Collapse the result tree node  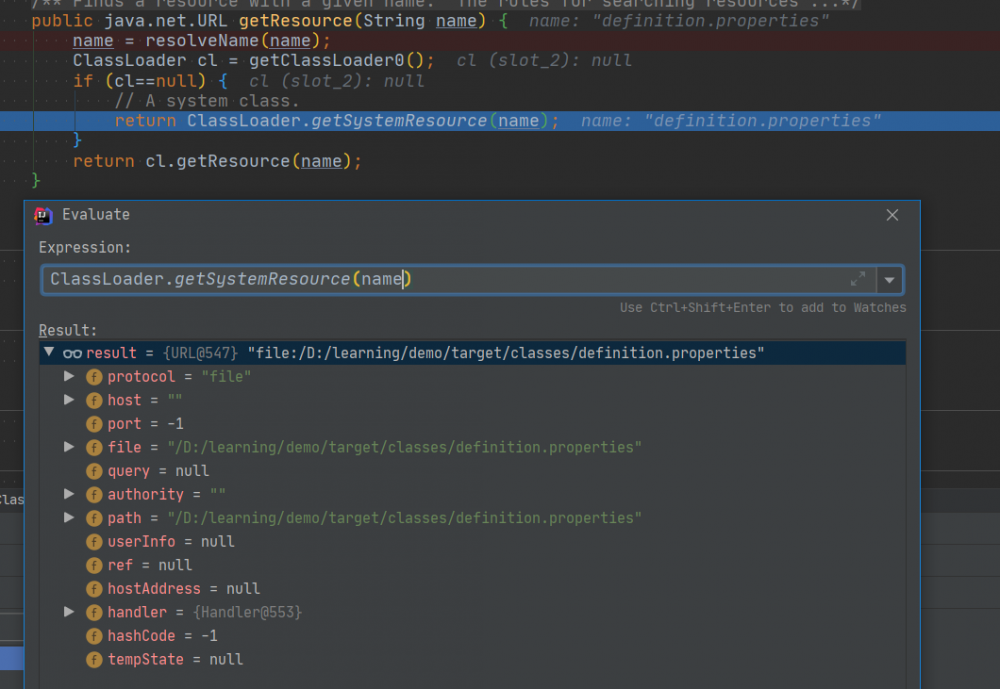pos(48,352)
